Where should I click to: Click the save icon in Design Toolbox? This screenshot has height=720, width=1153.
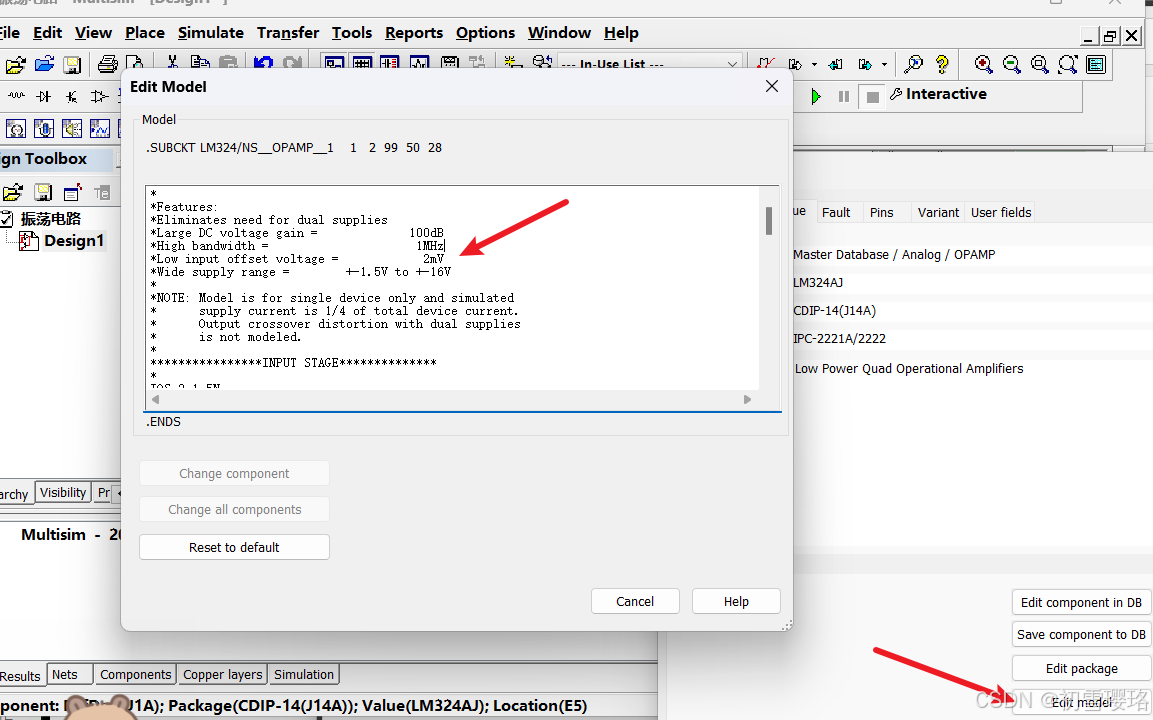click(43, 193)
